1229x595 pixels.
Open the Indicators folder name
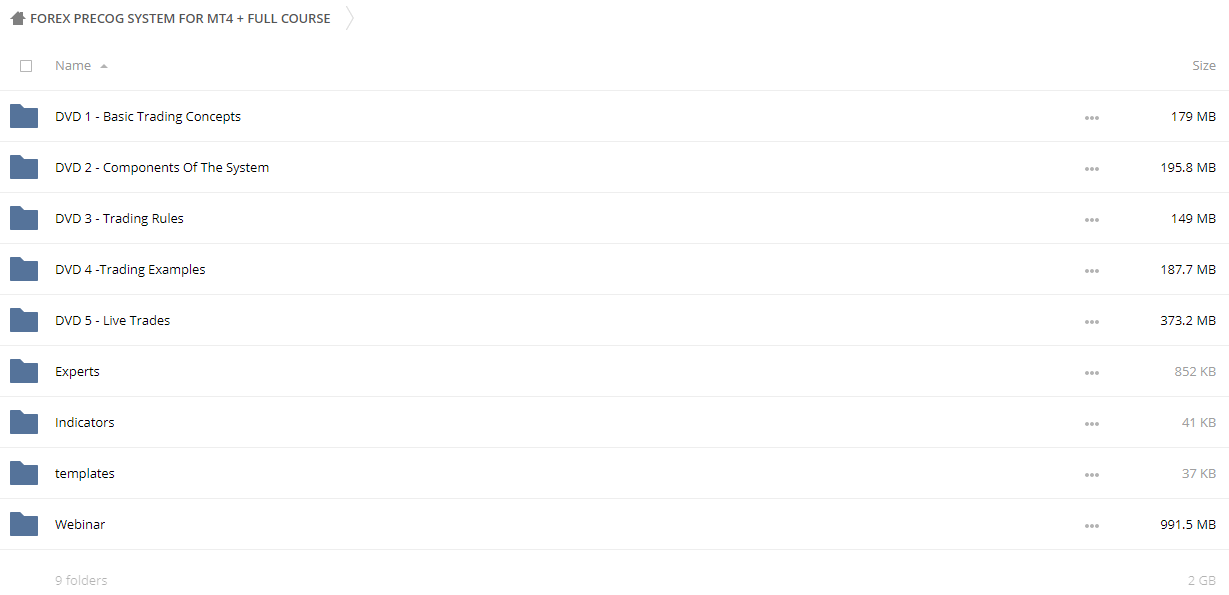tap(85, 422)
